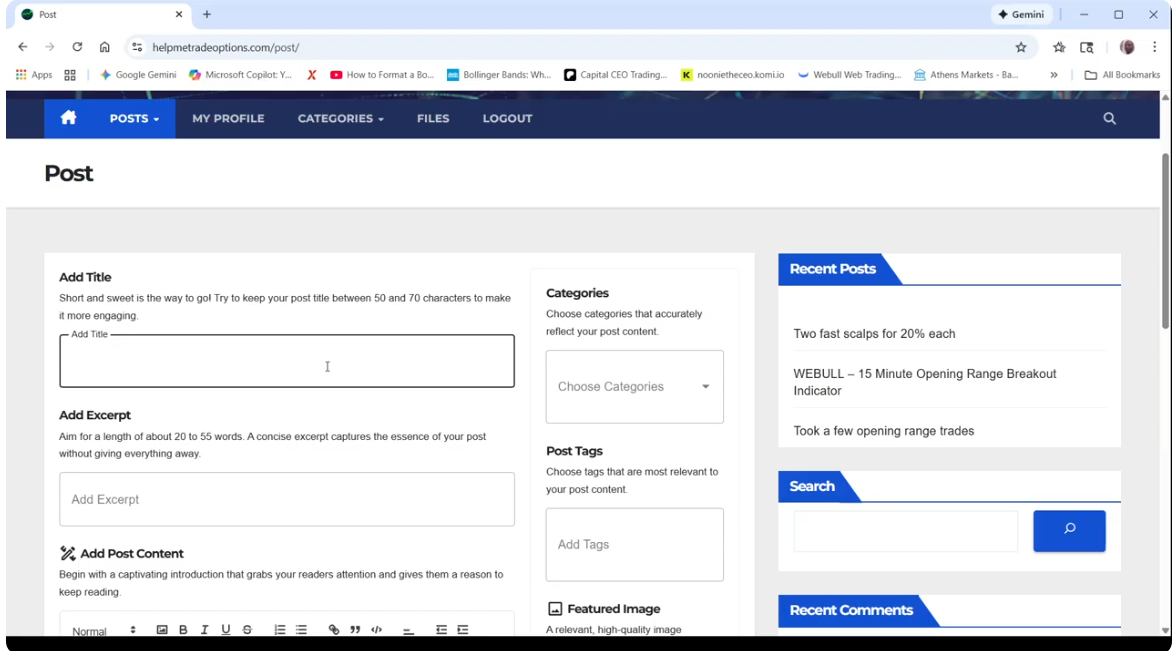Apply strikethrough formatting in the editor
The height and width of the screenshot is (651, 1174).
247,629
